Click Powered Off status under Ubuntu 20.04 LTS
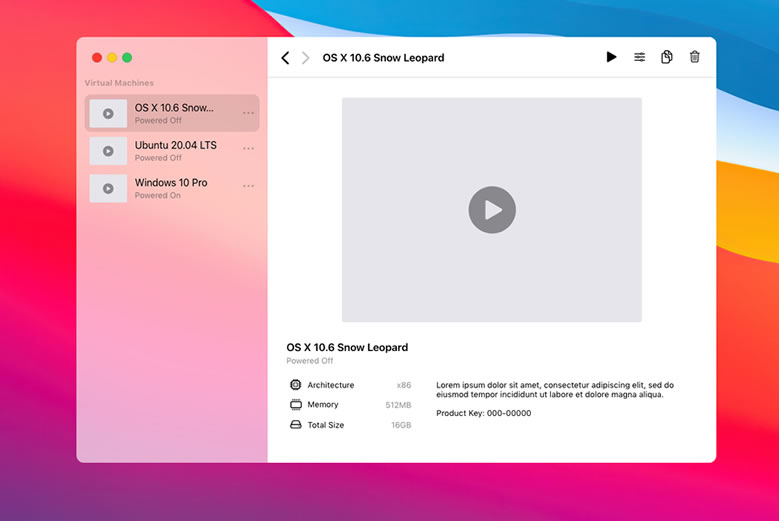The width and height of the screenshot is (779, 521). (158, 158)
